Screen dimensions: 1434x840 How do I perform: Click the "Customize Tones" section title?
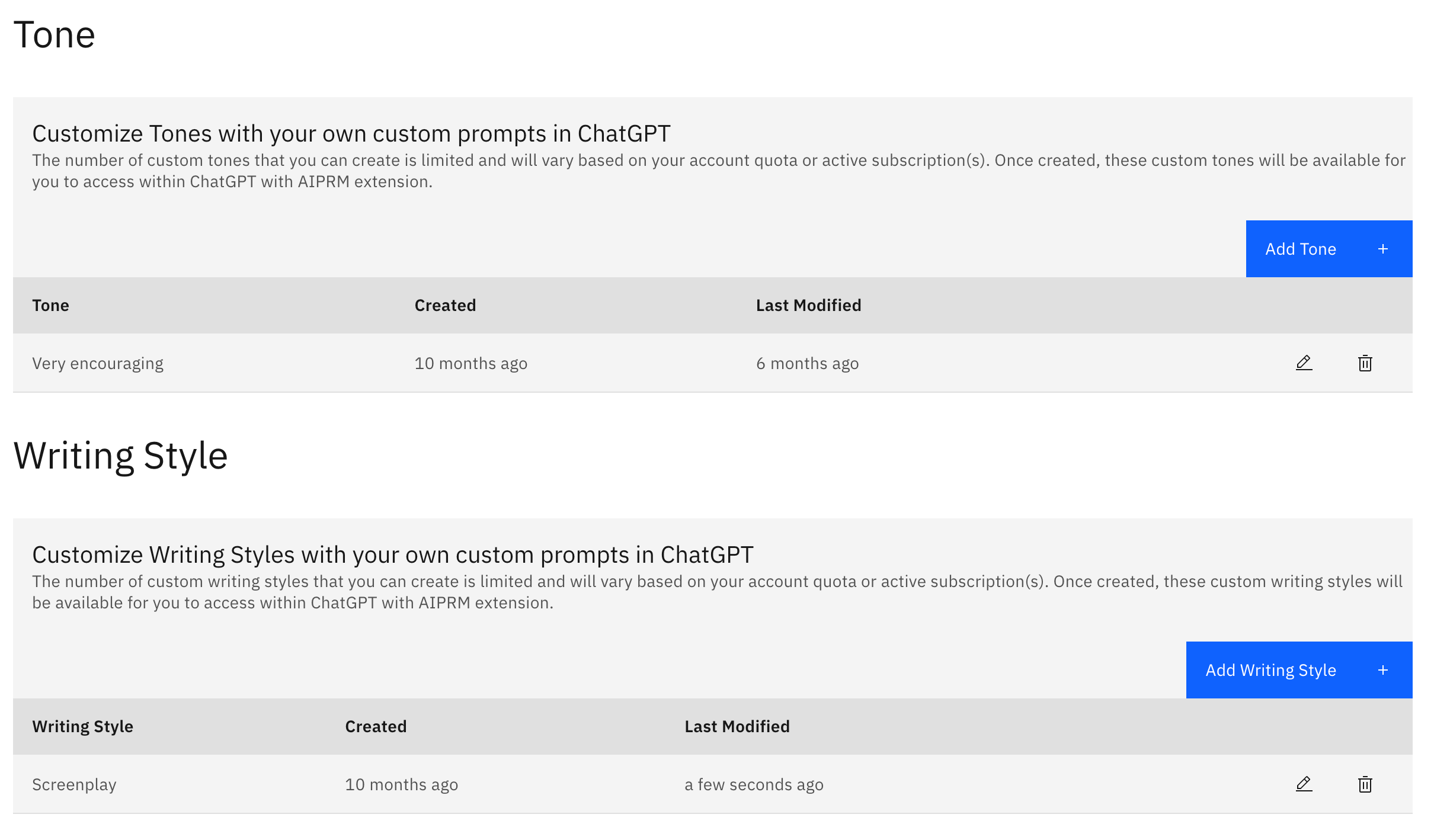point(351,134)
